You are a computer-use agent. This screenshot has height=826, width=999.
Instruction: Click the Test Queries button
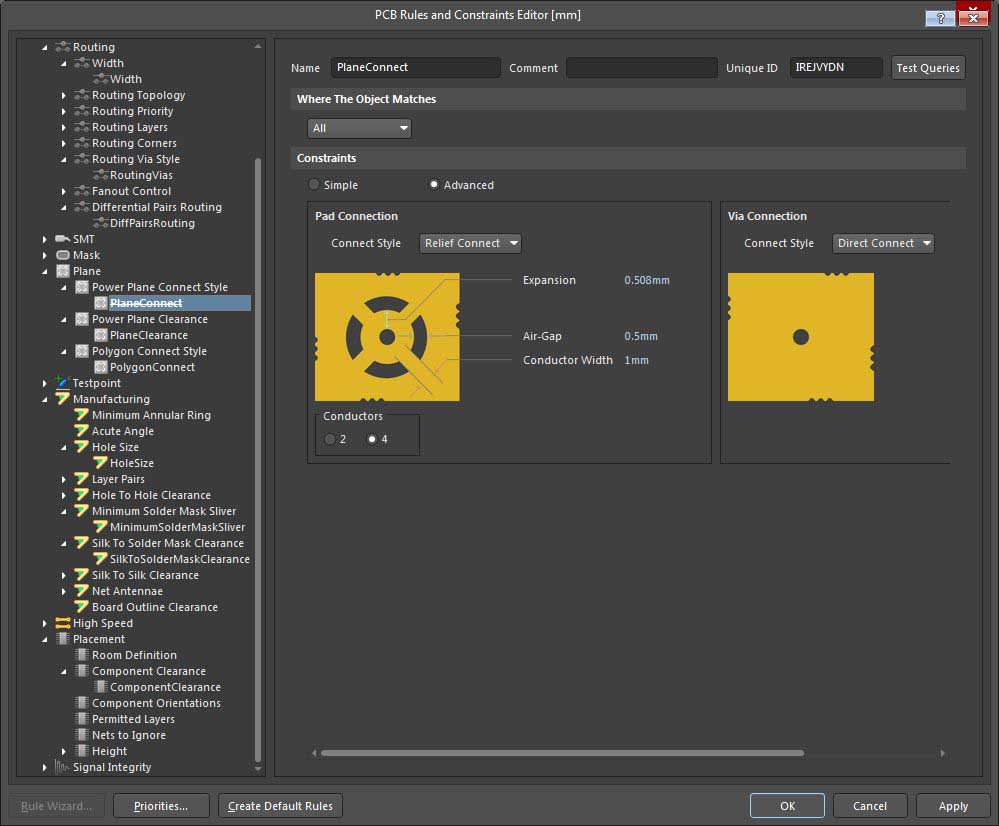(x=927, y=68)
